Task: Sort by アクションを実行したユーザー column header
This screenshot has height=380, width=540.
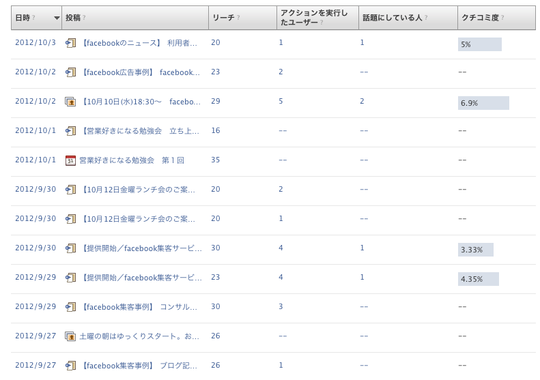Action: click(x=318, y=18)
